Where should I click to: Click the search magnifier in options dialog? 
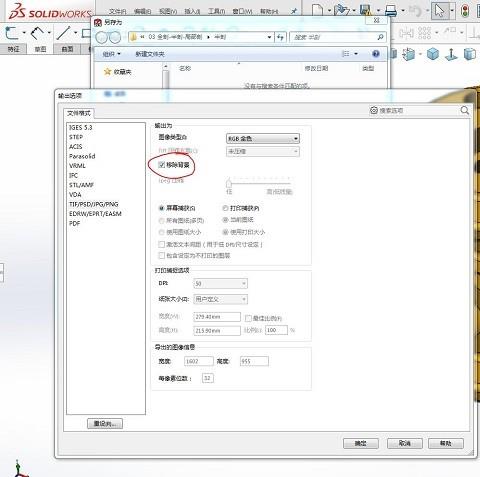tap(464, 110)
